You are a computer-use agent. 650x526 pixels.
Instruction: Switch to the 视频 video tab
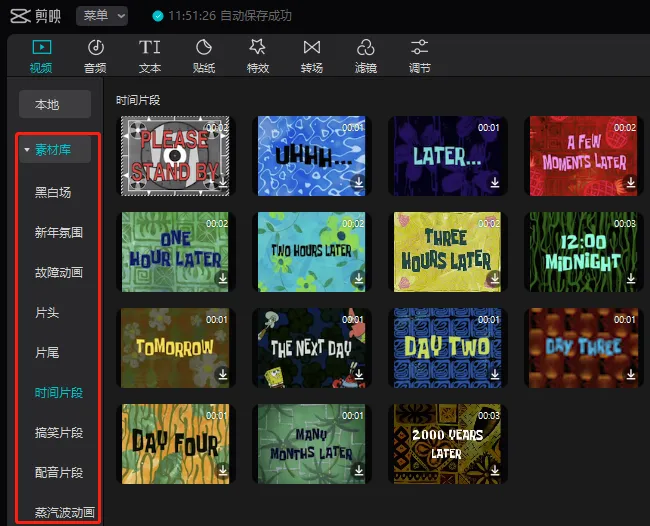coord(41,48)
